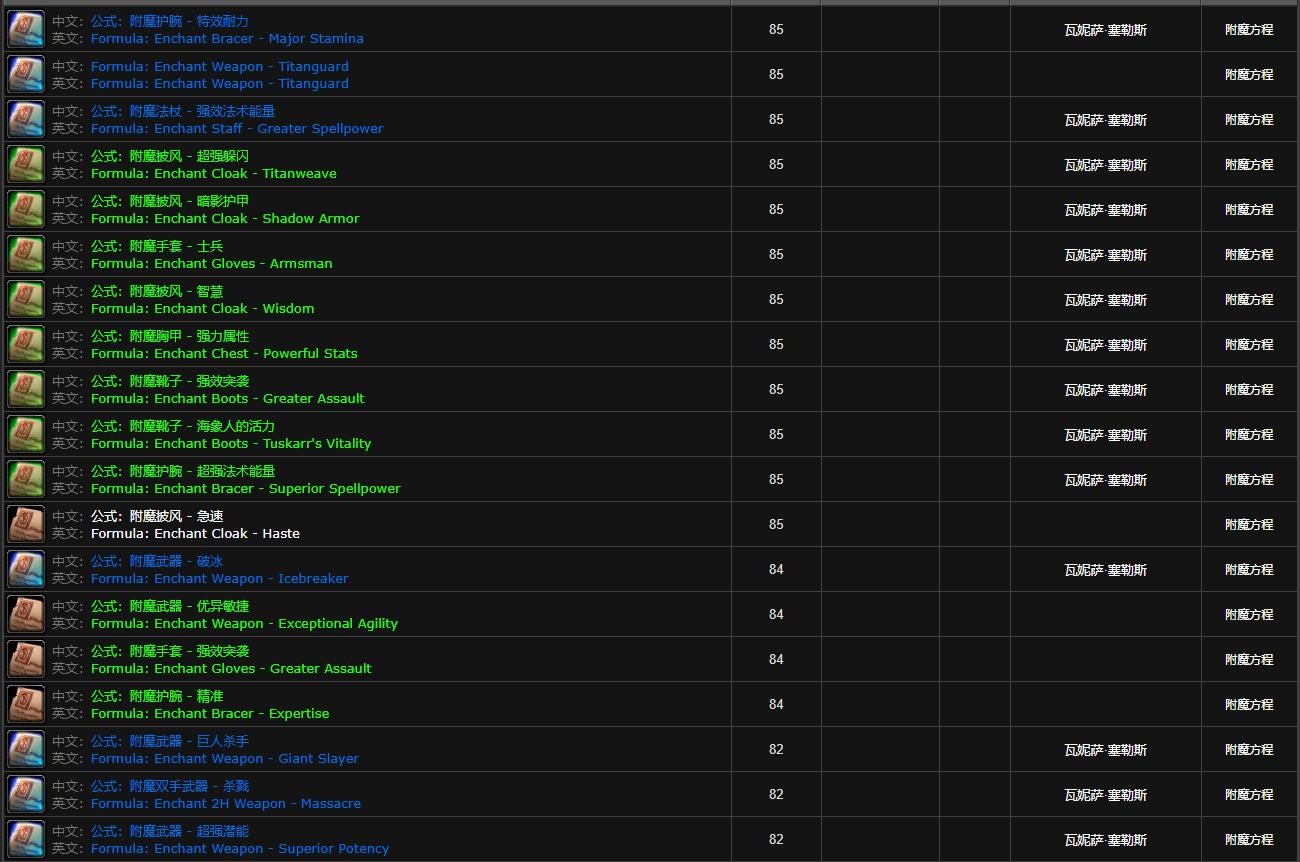Image resolution: width=1300 pixels, height=862 pixels.
Task: Click the Enchant Gloves - Armsman recipe icon
Action: pyautogui.click(x=26, y=255)
